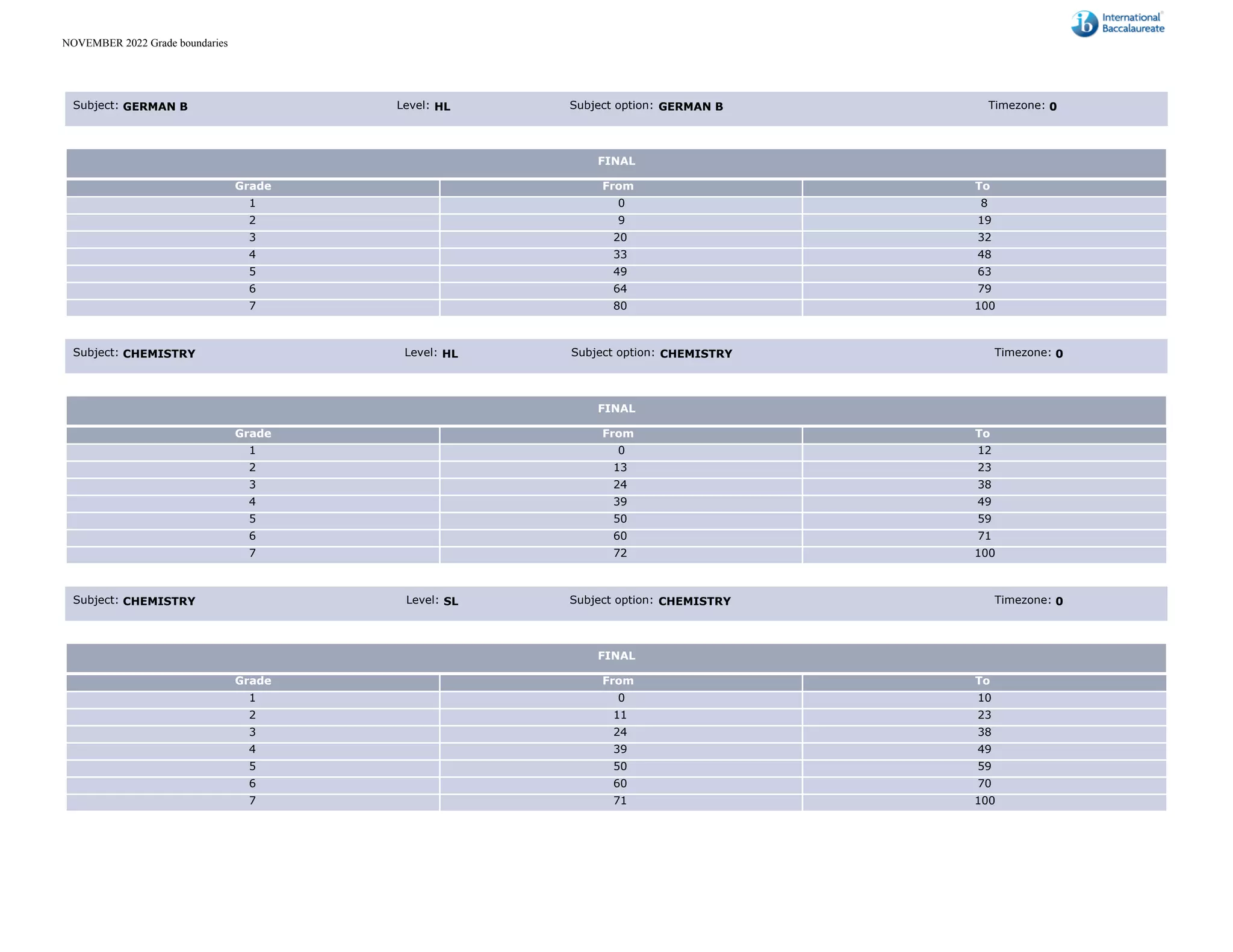Click German B grade 7 From value 80

tap(620, 306)
